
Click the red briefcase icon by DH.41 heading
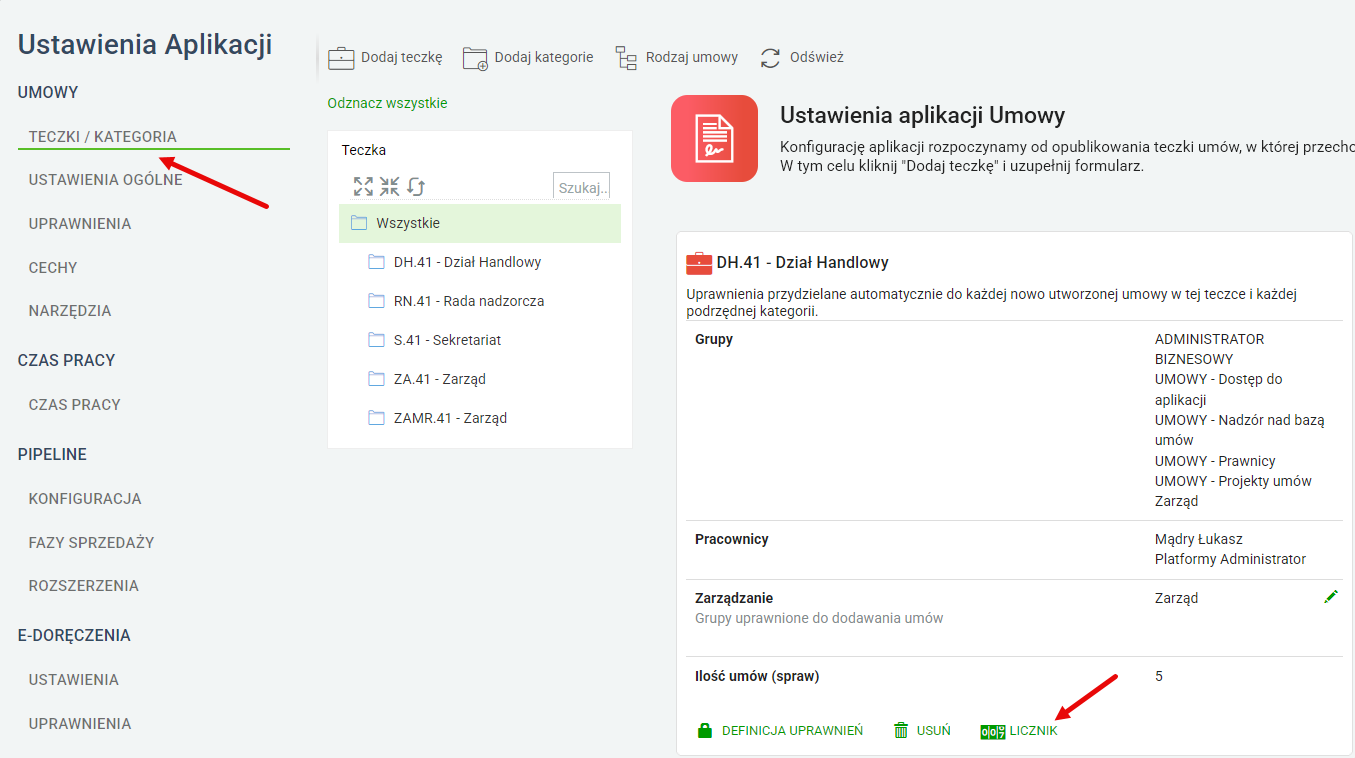coord(699,263)
